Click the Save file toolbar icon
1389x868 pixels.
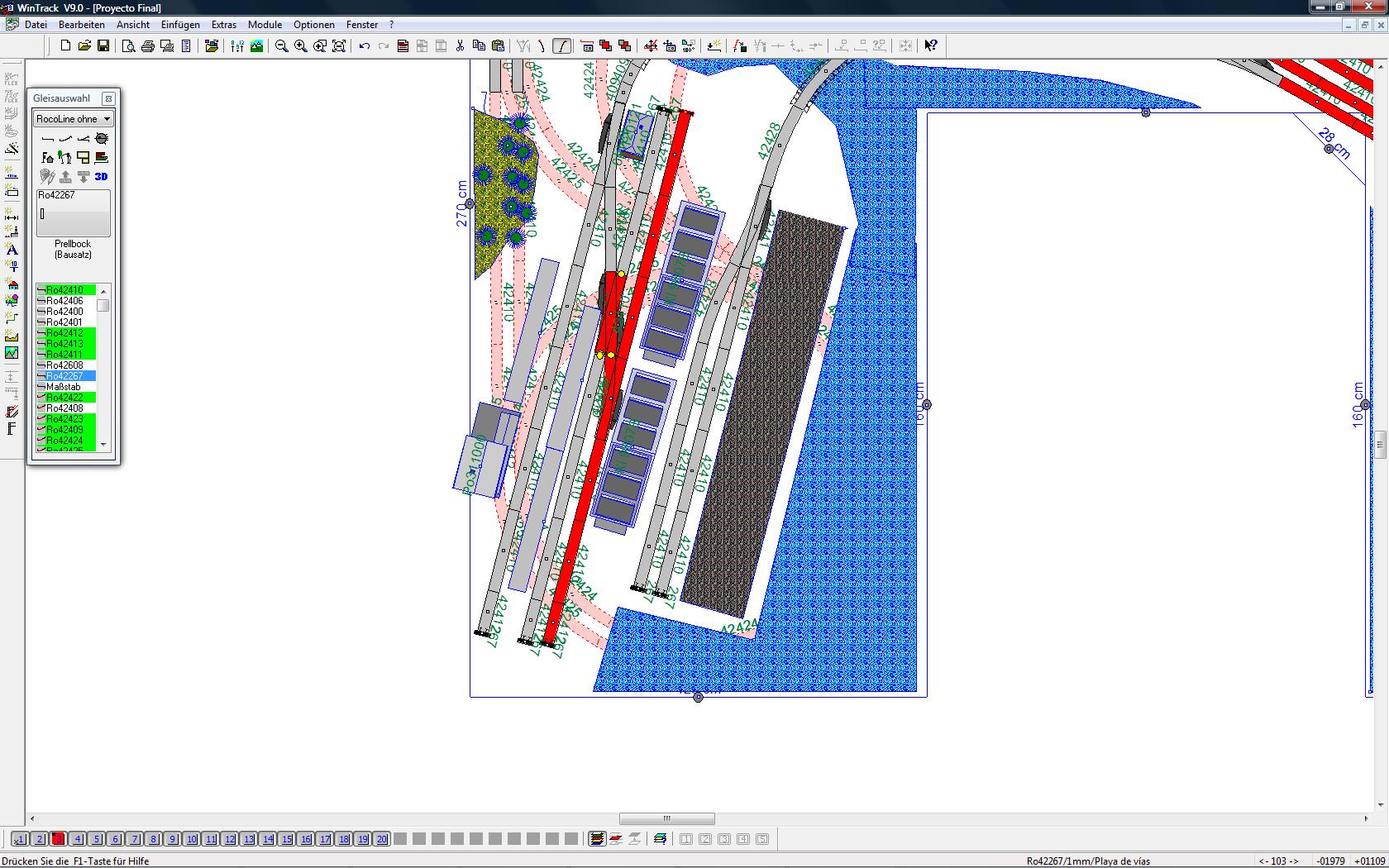(103, 46)
